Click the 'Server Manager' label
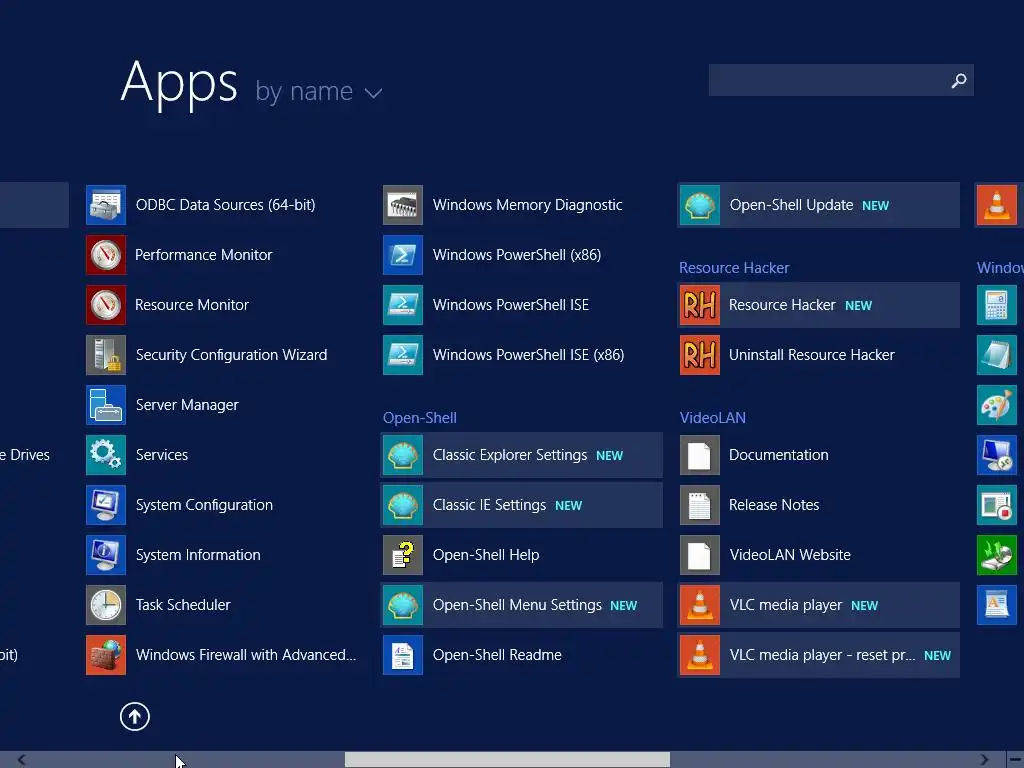The image size is (1024, 768). (x=187, y=405)
